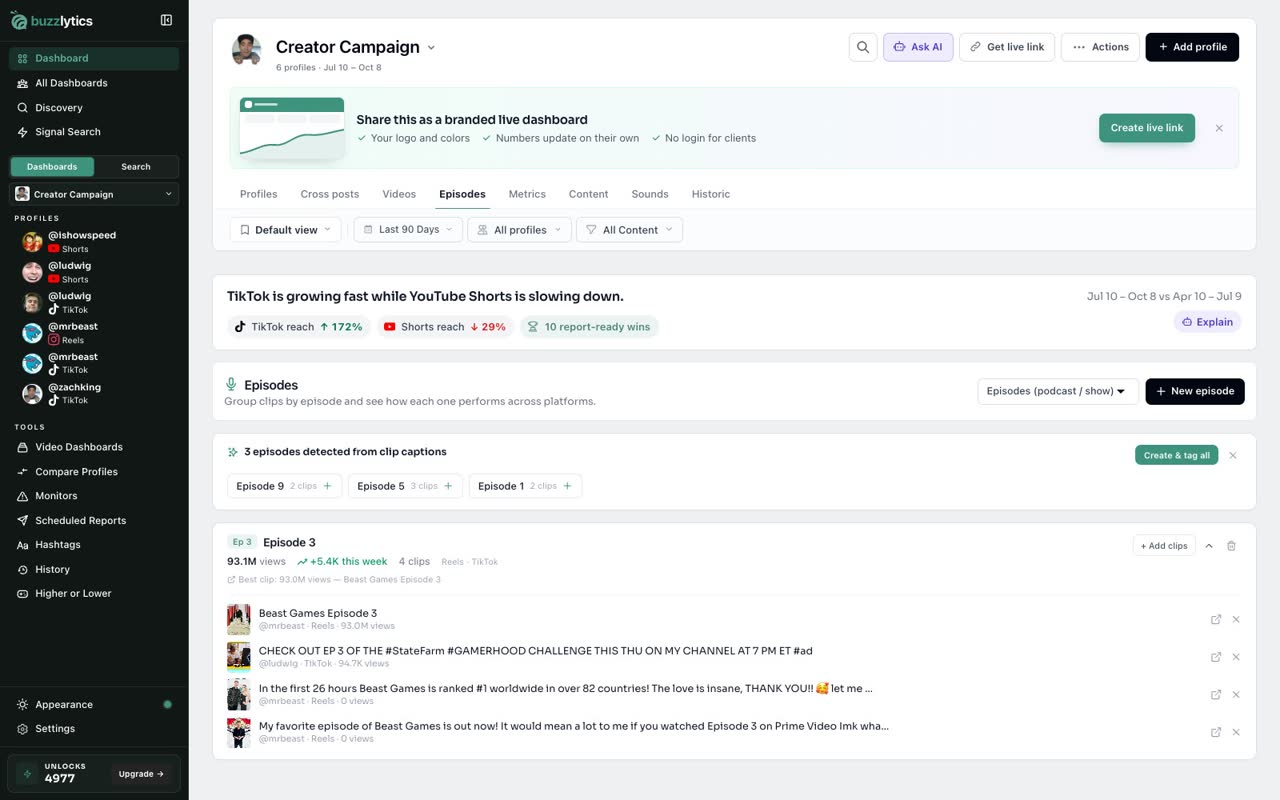Open All profiles filter dropdown
Viewport: 1280px width, 800px height.
click(519, 230)
